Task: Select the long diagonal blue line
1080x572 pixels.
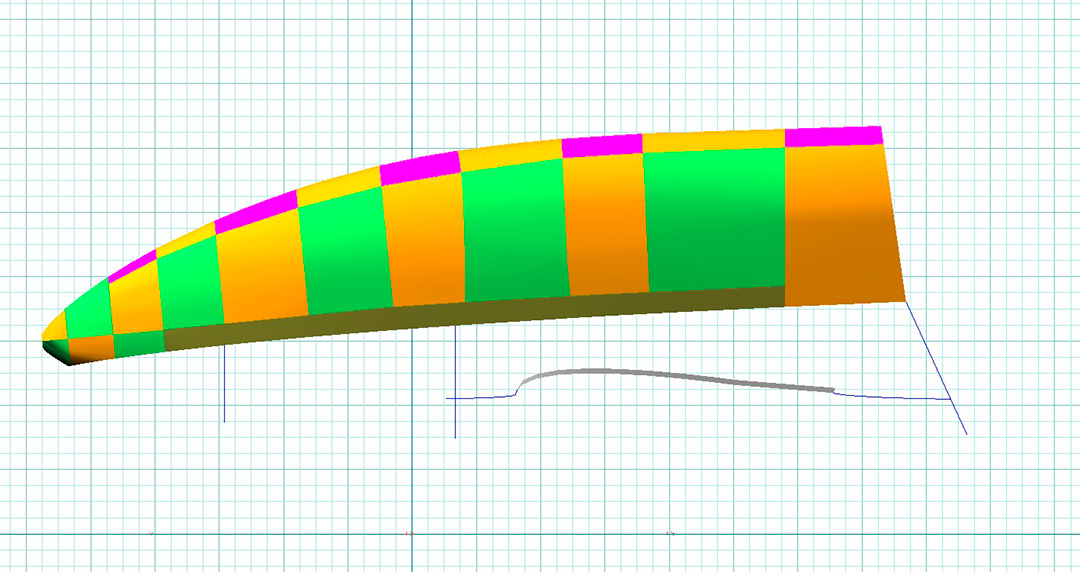Action: point(936,368)
